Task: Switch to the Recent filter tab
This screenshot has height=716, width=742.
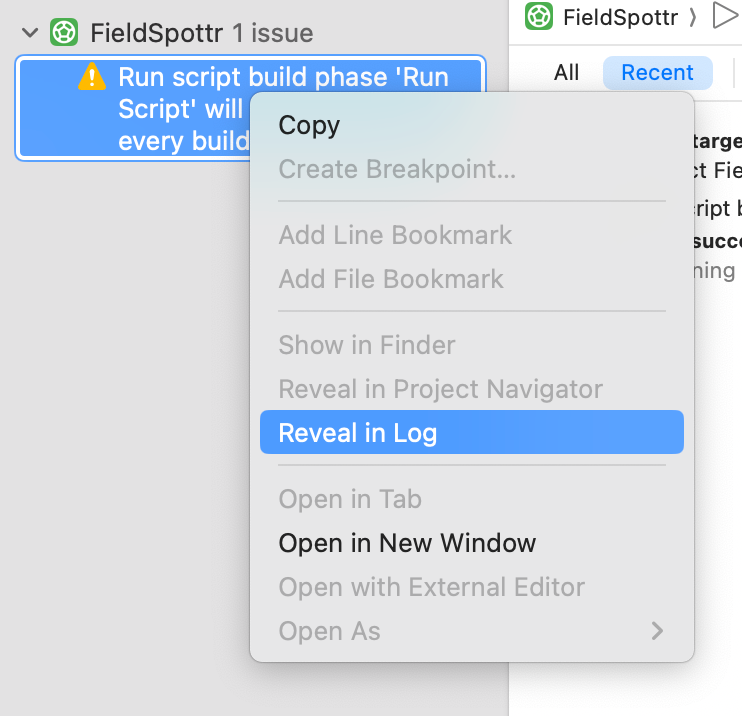Action: [x=657, y=72]
